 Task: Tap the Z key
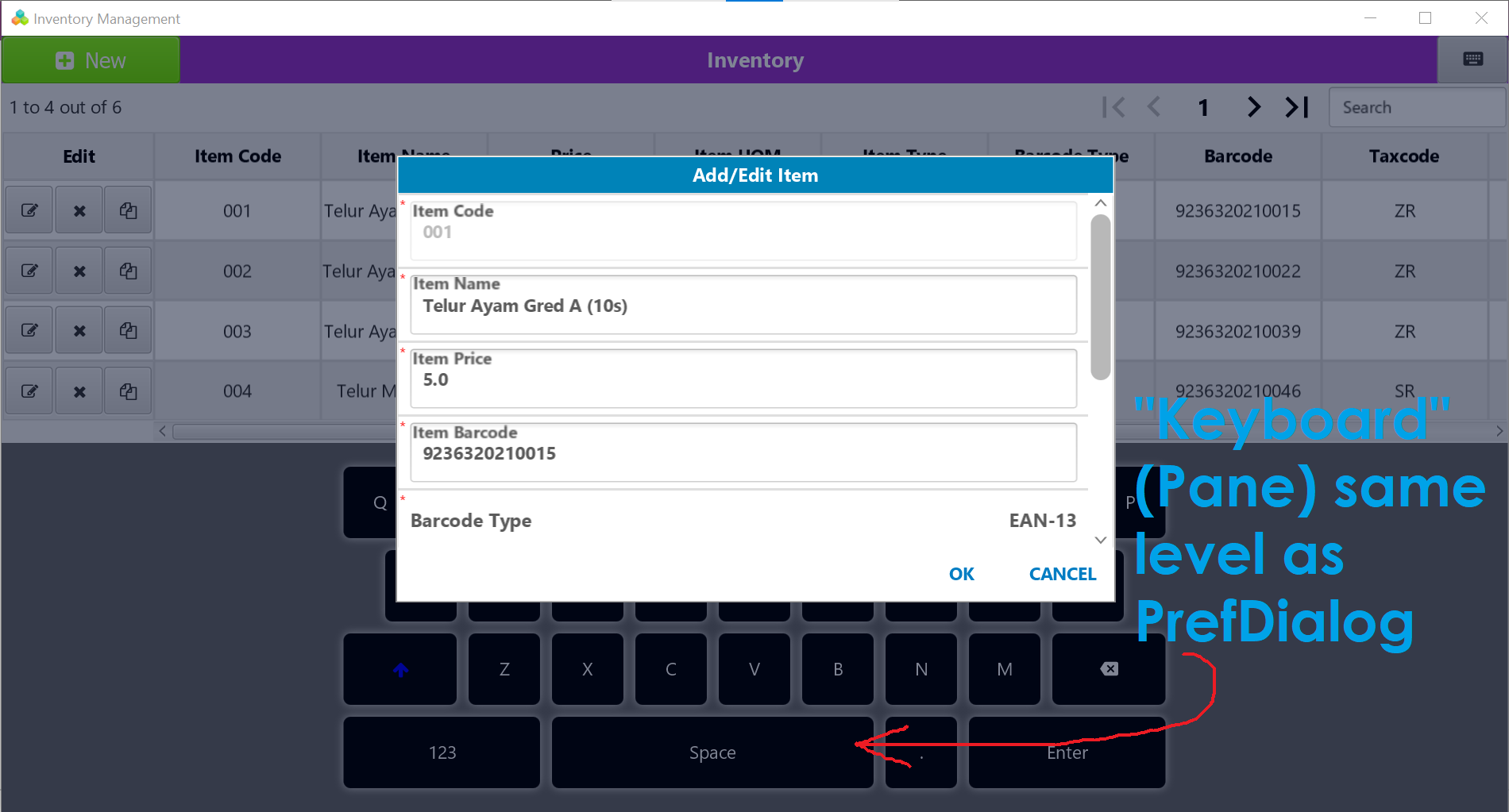pyautogui.click(x=504, y=669)
